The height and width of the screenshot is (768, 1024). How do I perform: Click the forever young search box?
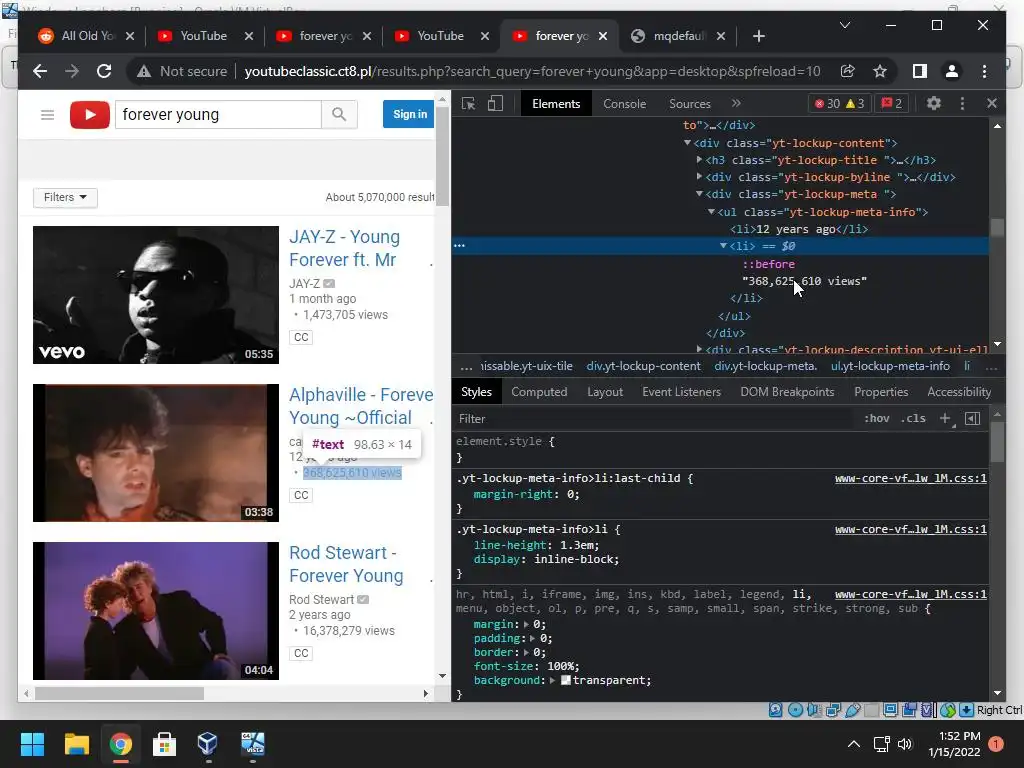(x=218, y=115)
